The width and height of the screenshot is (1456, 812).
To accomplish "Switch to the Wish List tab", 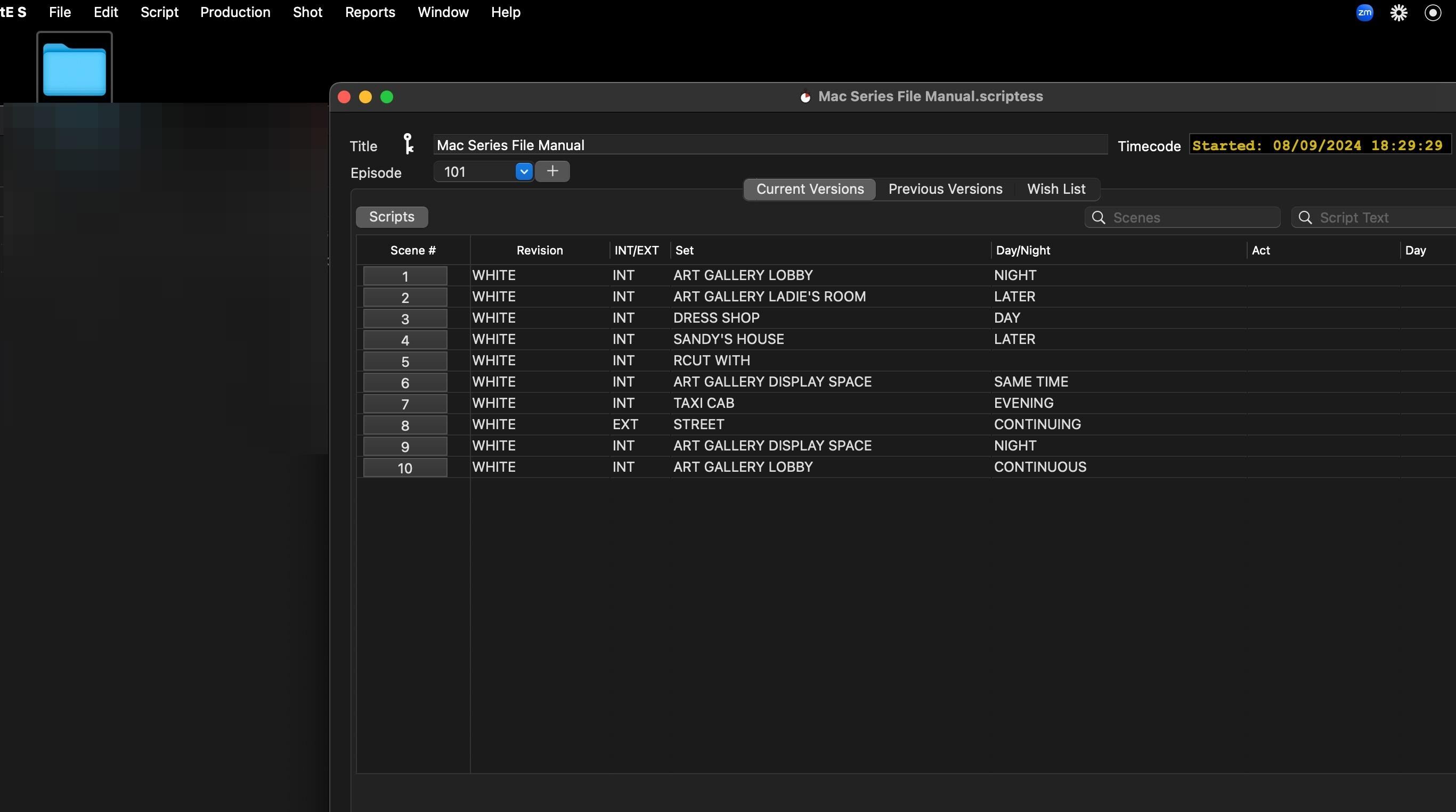I will (x=1056, y=188).
